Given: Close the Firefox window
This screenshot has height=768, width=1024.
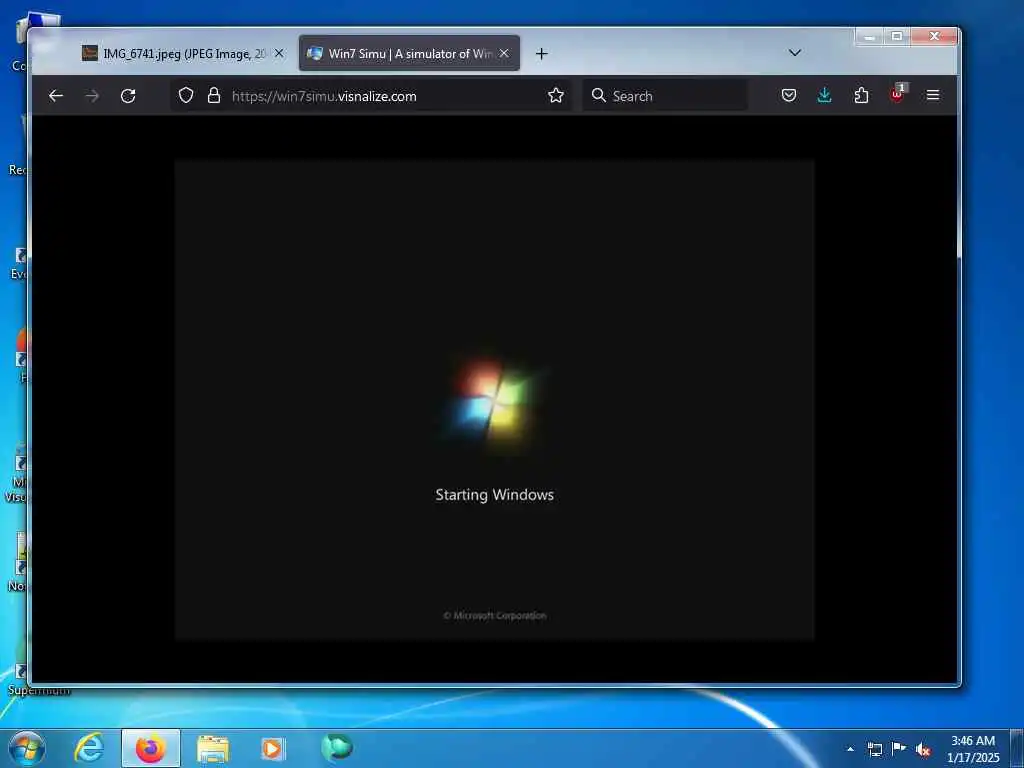Looking at the screenshot, I should (935, 37).
